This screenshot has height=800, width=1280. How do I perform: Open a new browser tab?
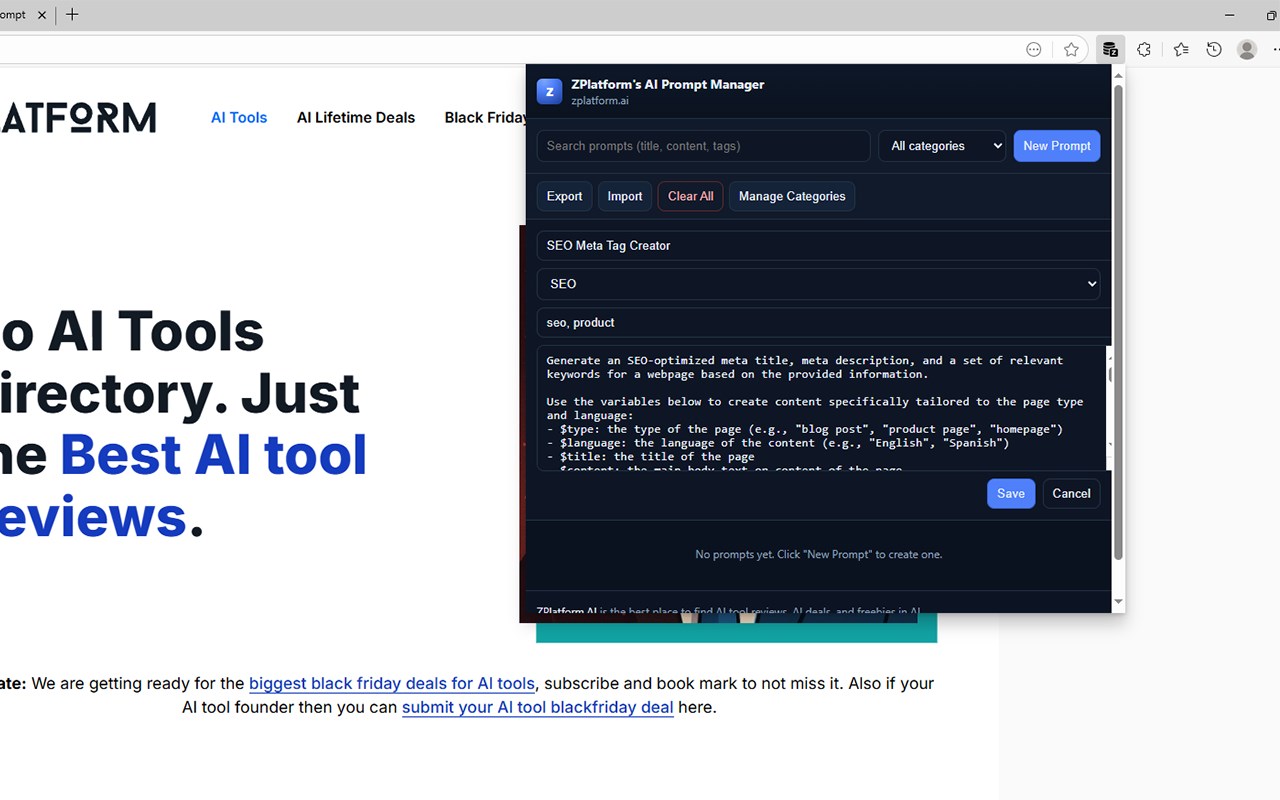[72, 15]
